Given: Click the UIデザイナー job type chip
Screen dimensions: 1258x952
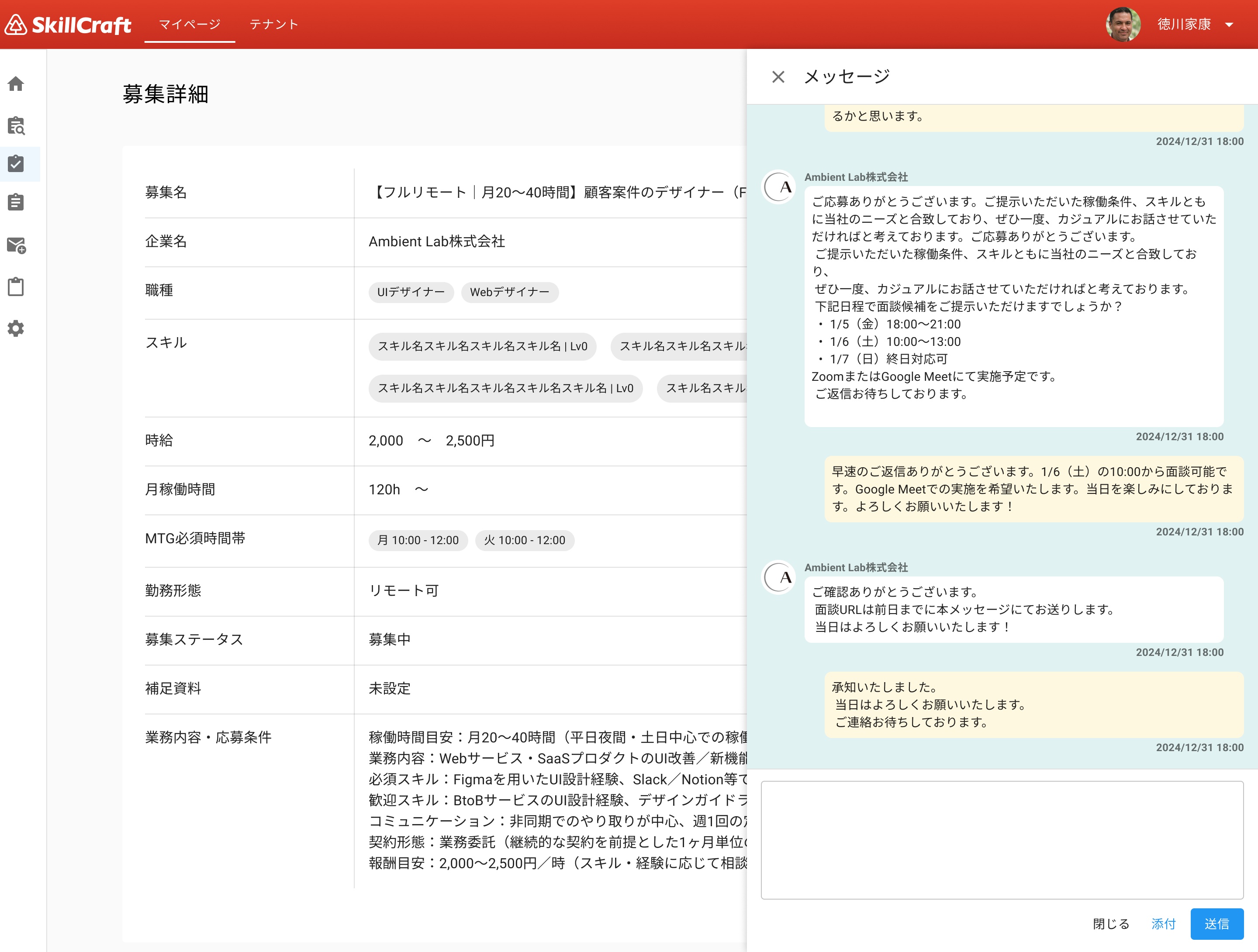Looking at the screenshot, I should [411, 292].
